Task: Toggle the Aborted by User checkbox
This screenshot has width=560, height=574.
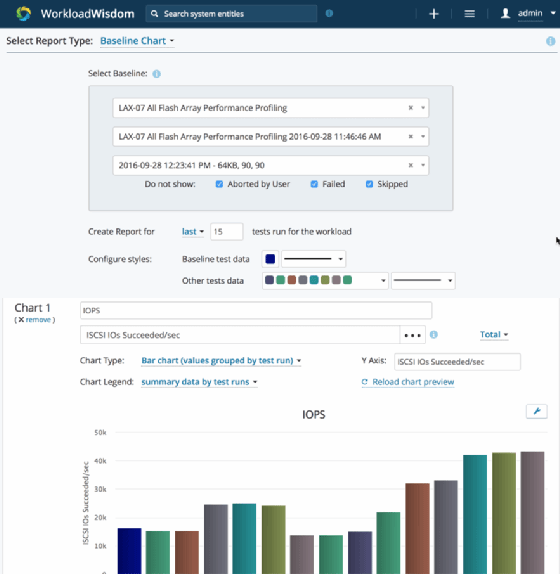Action: coord(219,184)
